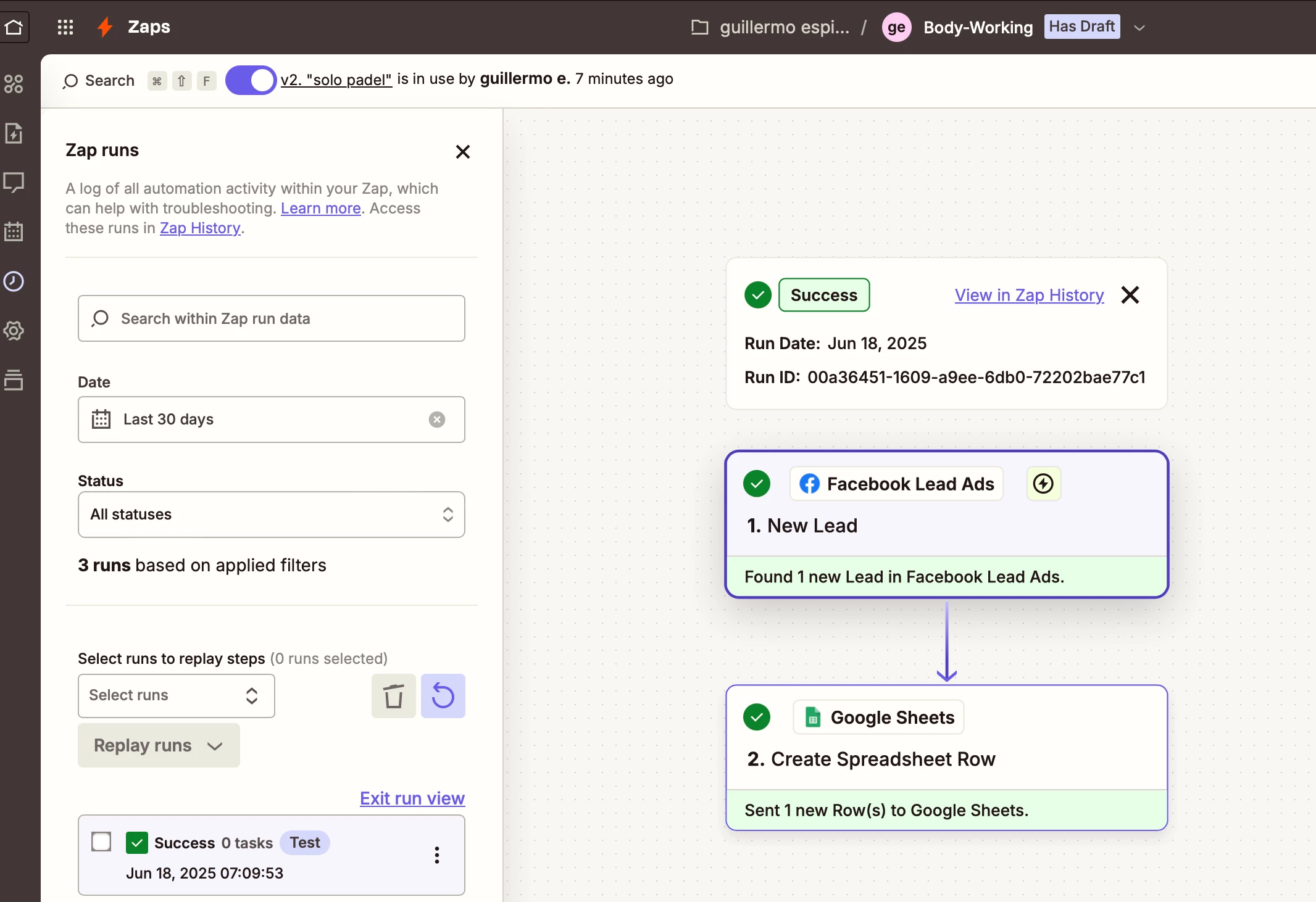This screenshot has width=1316, height=902.
Task: Check the Success run checkbox
Action: pyautogui.click(x=101, y=842)
